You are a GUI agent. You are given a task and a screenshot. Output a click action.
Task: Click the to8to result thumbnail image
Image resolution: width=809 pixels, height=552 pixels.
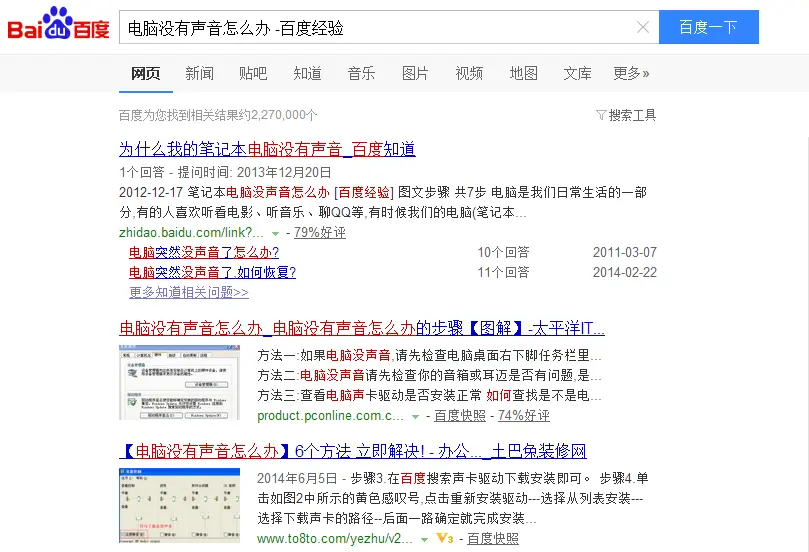(180, 506)
